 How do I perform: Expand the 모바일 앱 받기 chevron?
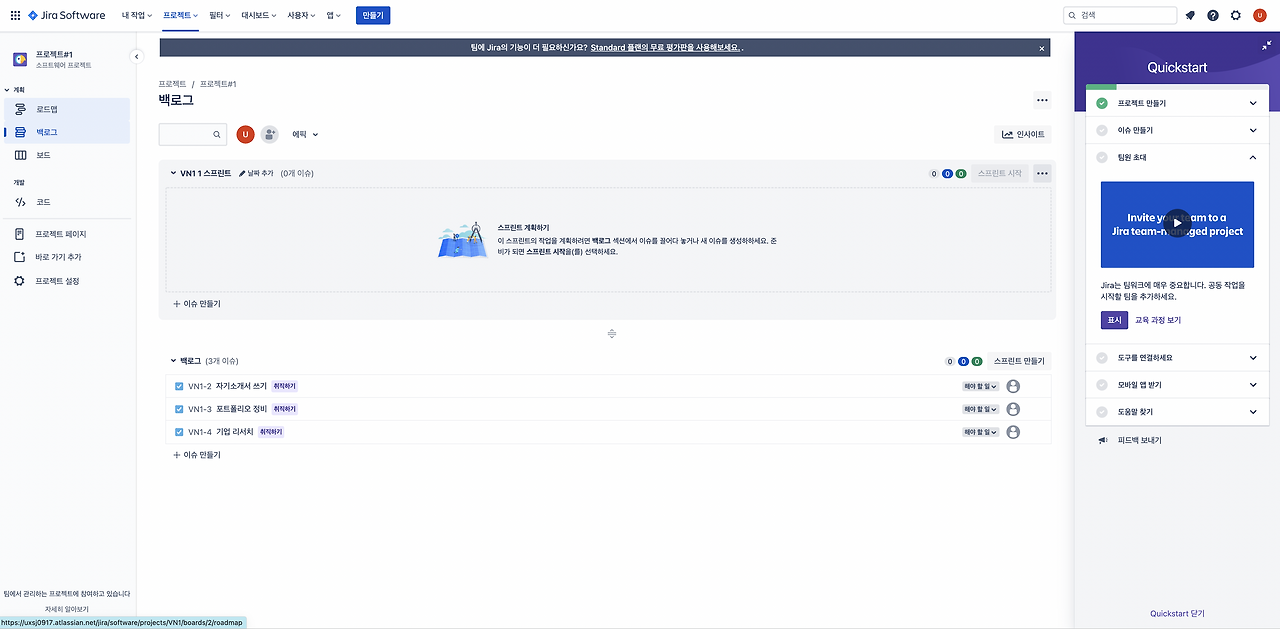(1253, 384)
